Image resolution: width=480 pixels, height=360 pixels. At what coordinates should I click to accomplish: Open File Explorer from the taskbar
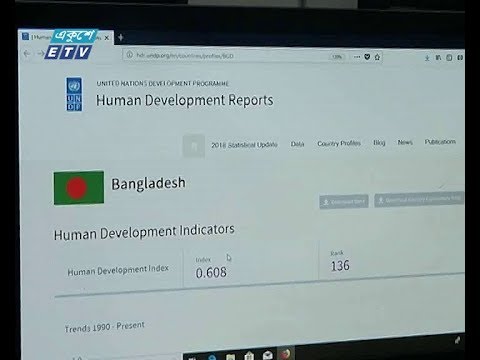(x=230, y=357)
